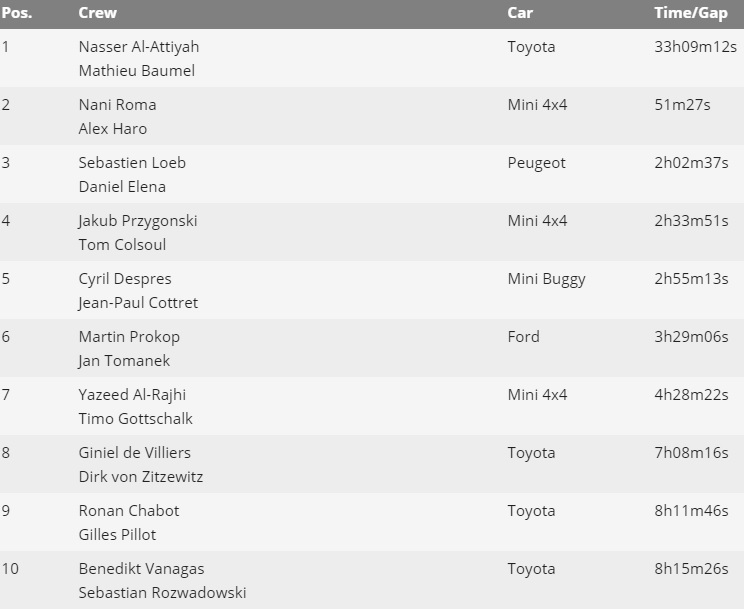
Task: Click Sebastien Loeb's name
Action: pos(132,163)
